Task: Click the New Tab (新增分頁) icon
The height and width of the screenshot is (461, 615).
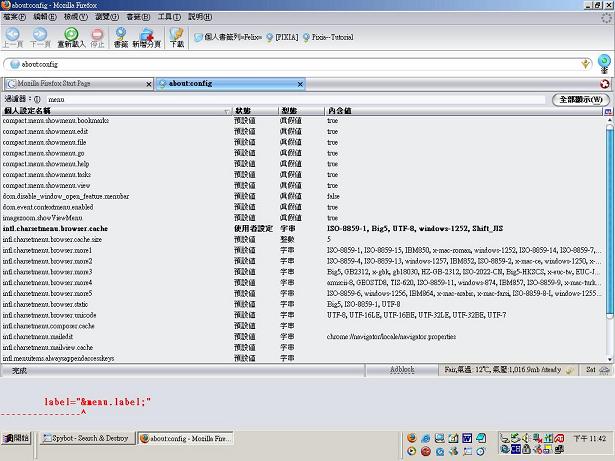Action: [147, 36]
